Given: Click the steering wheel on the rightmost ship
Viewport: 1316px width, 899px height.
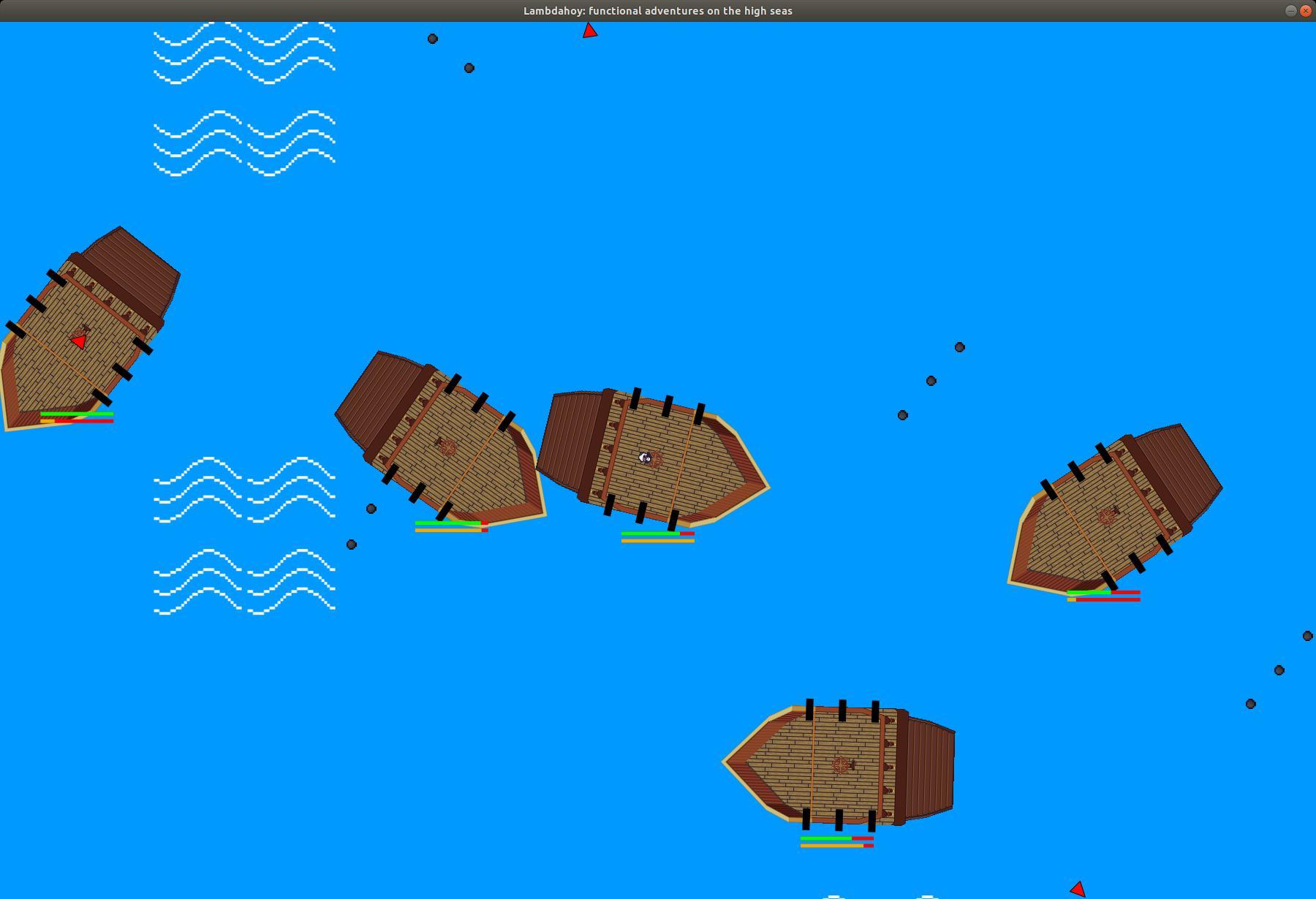Looking at the screenshot, I should point(1106,517).
